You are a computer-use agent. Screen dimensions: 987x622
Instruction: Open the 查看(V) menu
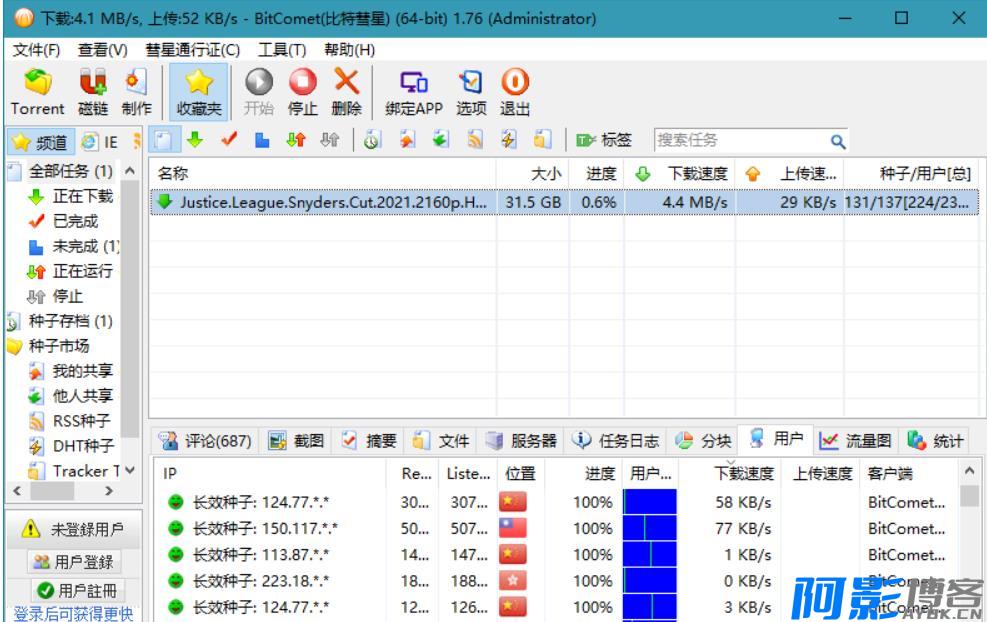103,50
